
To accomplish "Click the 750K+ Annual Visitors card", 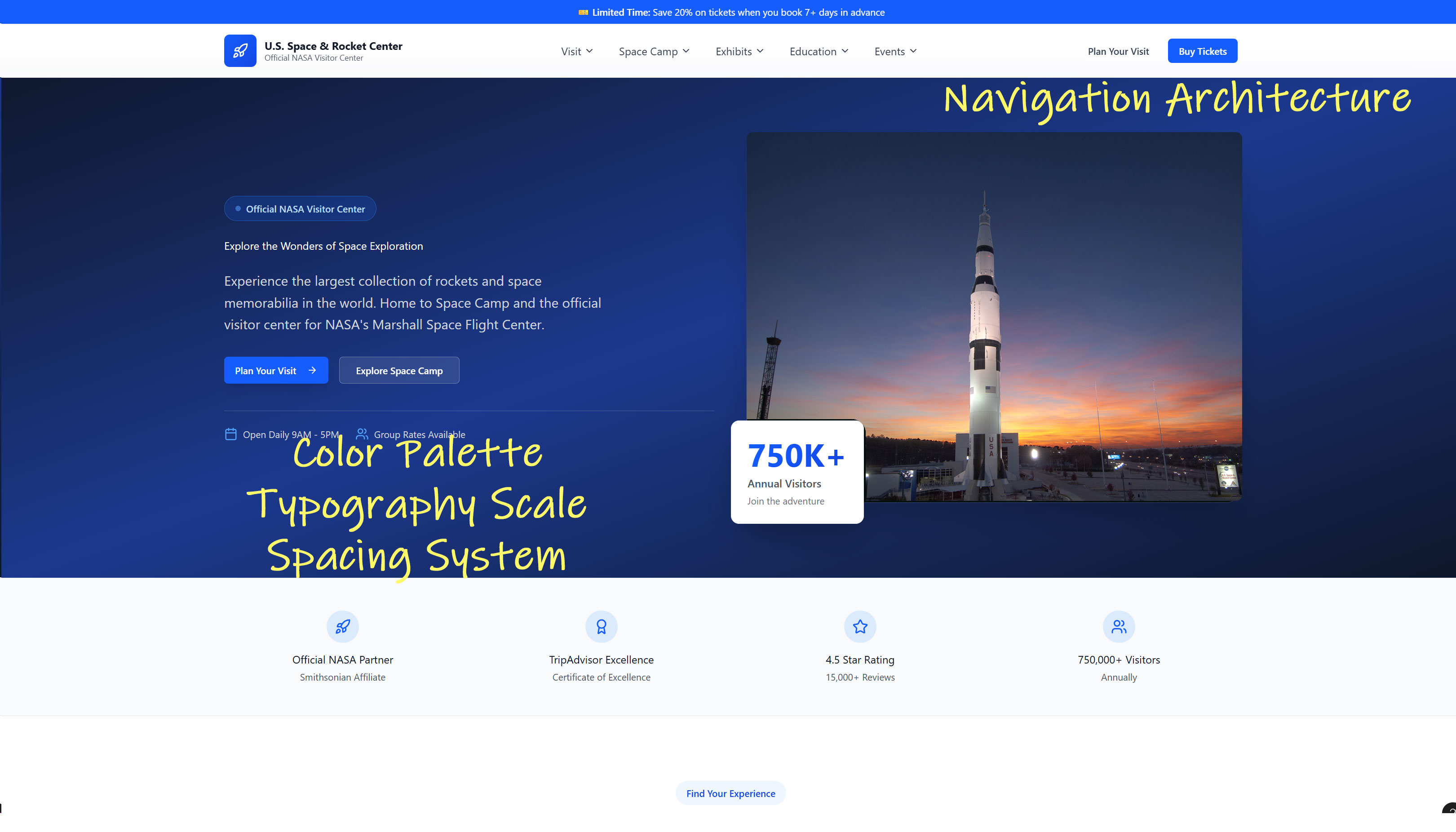I will (x=797, y=472).
